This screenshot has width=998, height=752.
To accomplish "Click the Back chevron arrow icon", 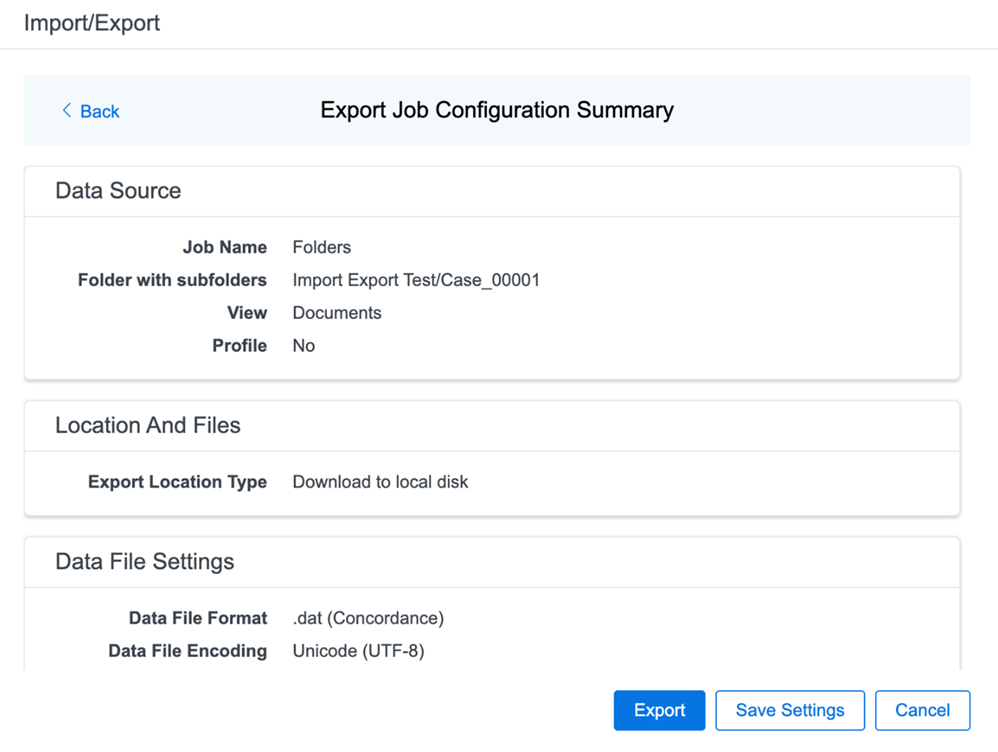I will [66, 111].
